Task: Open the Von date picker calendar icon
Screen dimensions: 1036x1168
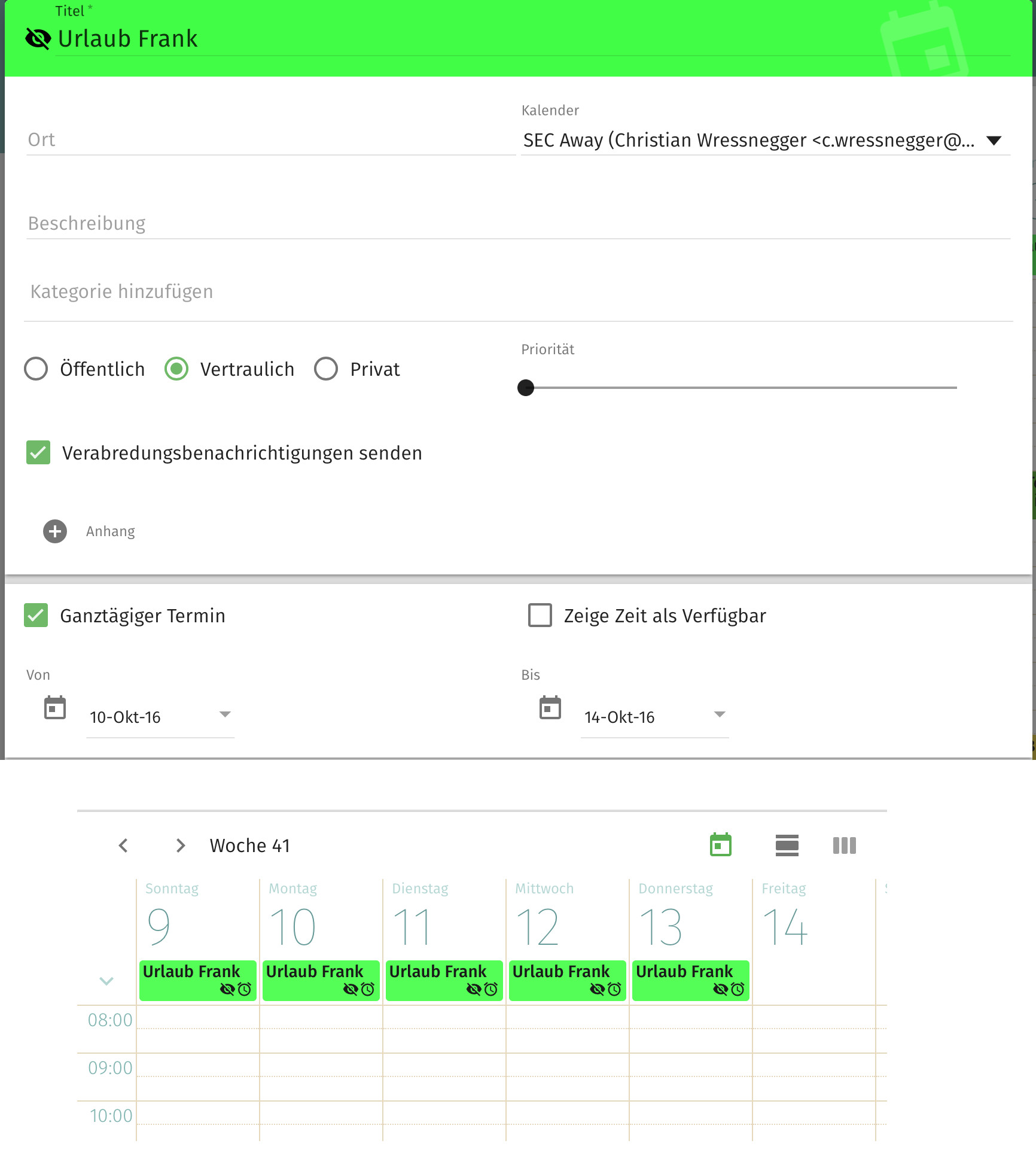Action: coord(55,708)
